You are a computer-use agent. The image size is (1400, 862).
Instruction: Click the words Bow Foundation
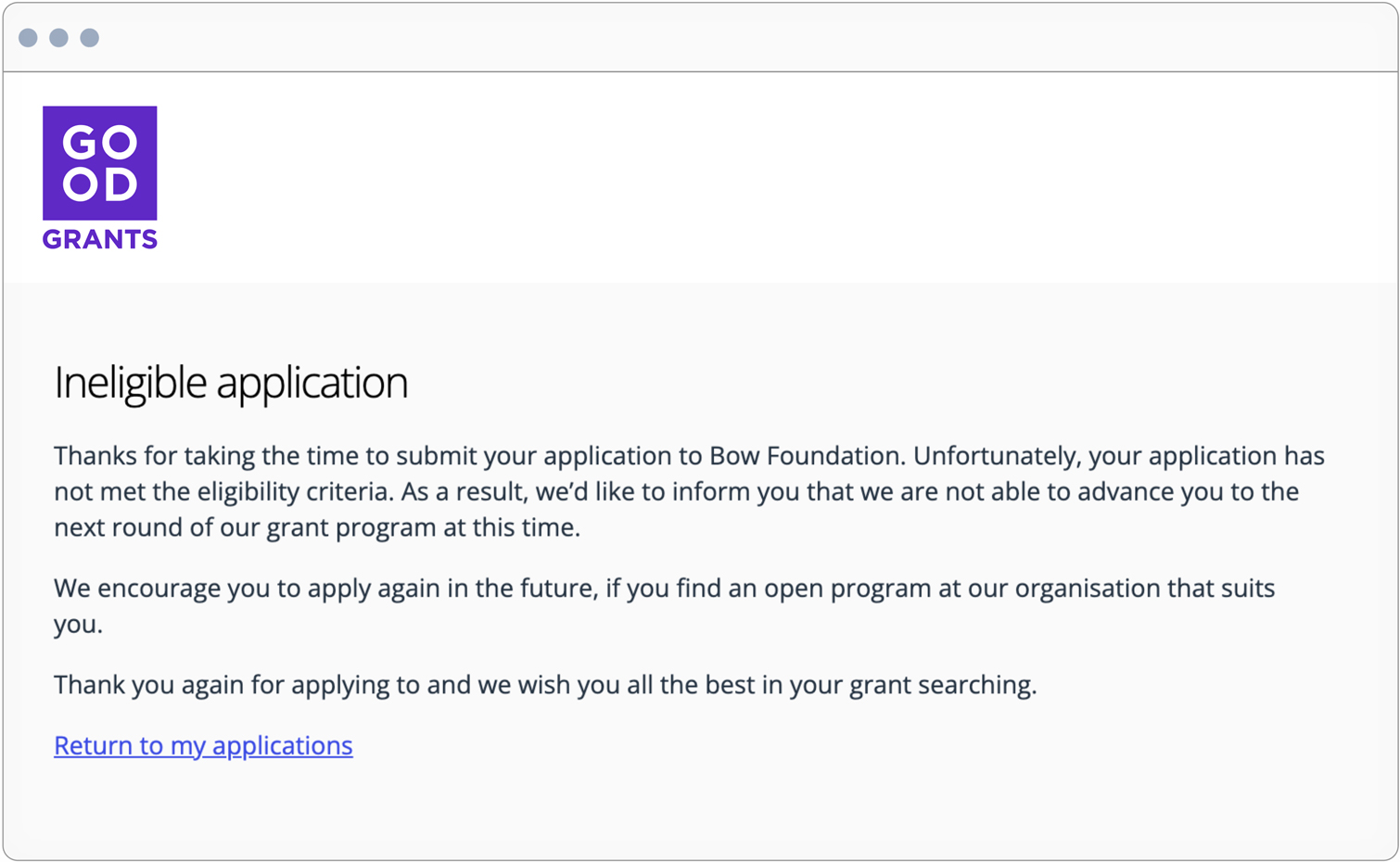click(805, 456)
